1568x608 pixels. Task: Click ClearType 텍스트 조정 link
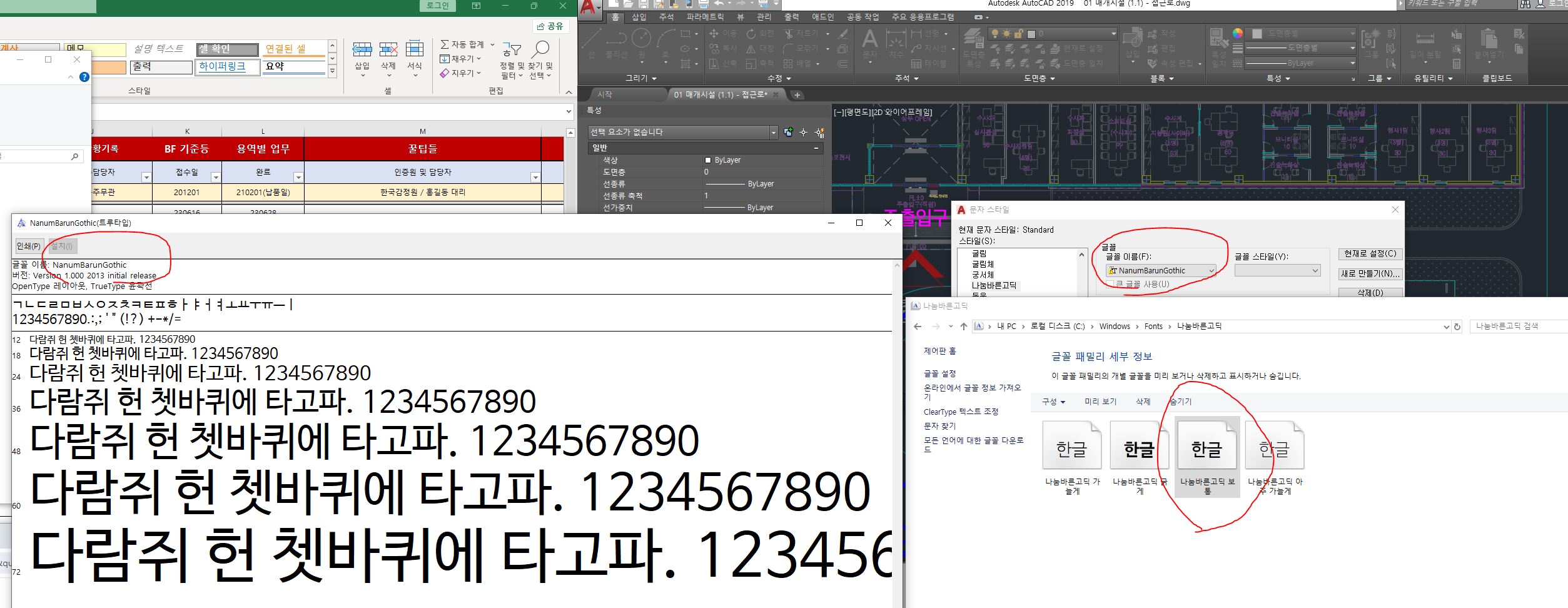[x=961, y=412]
